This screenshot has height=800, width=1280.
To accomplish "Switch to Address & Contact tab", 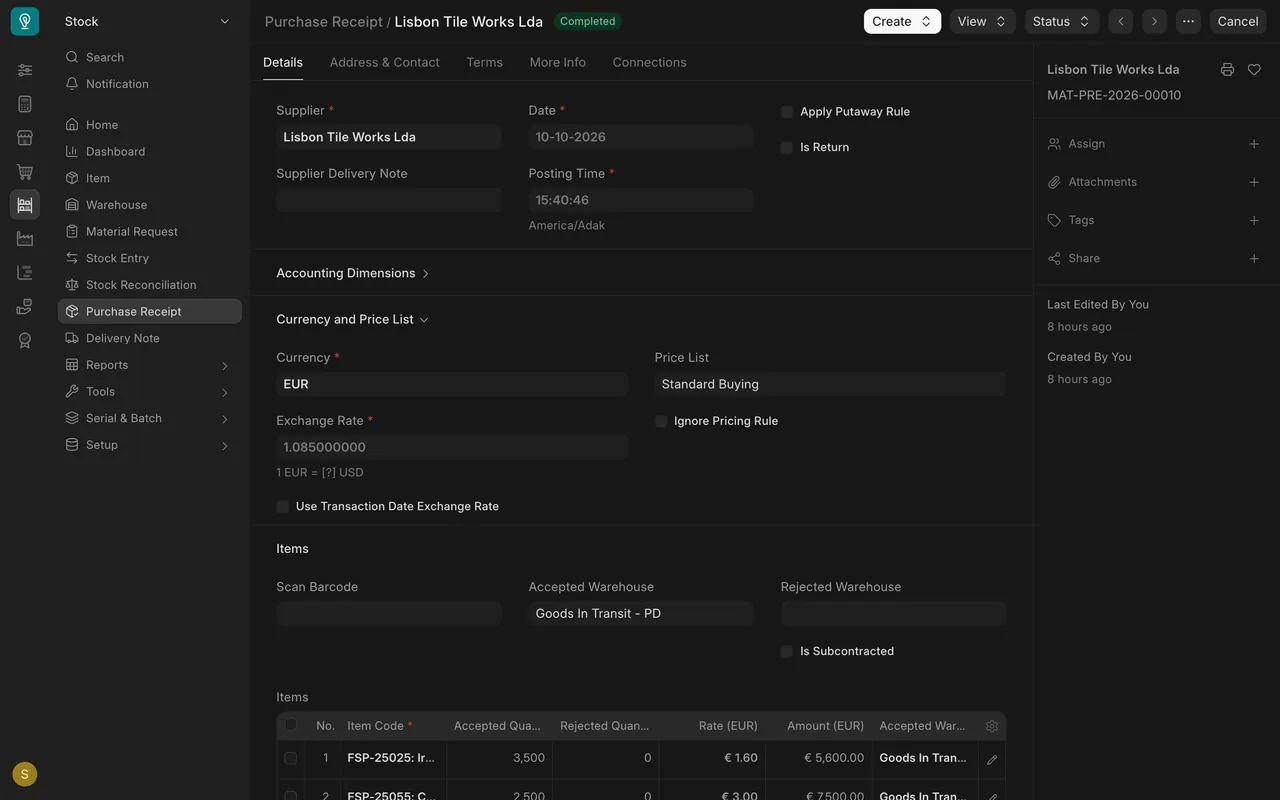I will pyautogui.click(x=384, y=62).
